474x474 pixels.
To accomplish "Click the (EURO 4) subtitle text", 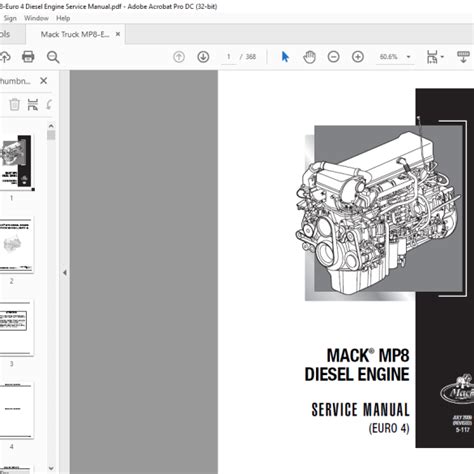I will coord(389,428).
